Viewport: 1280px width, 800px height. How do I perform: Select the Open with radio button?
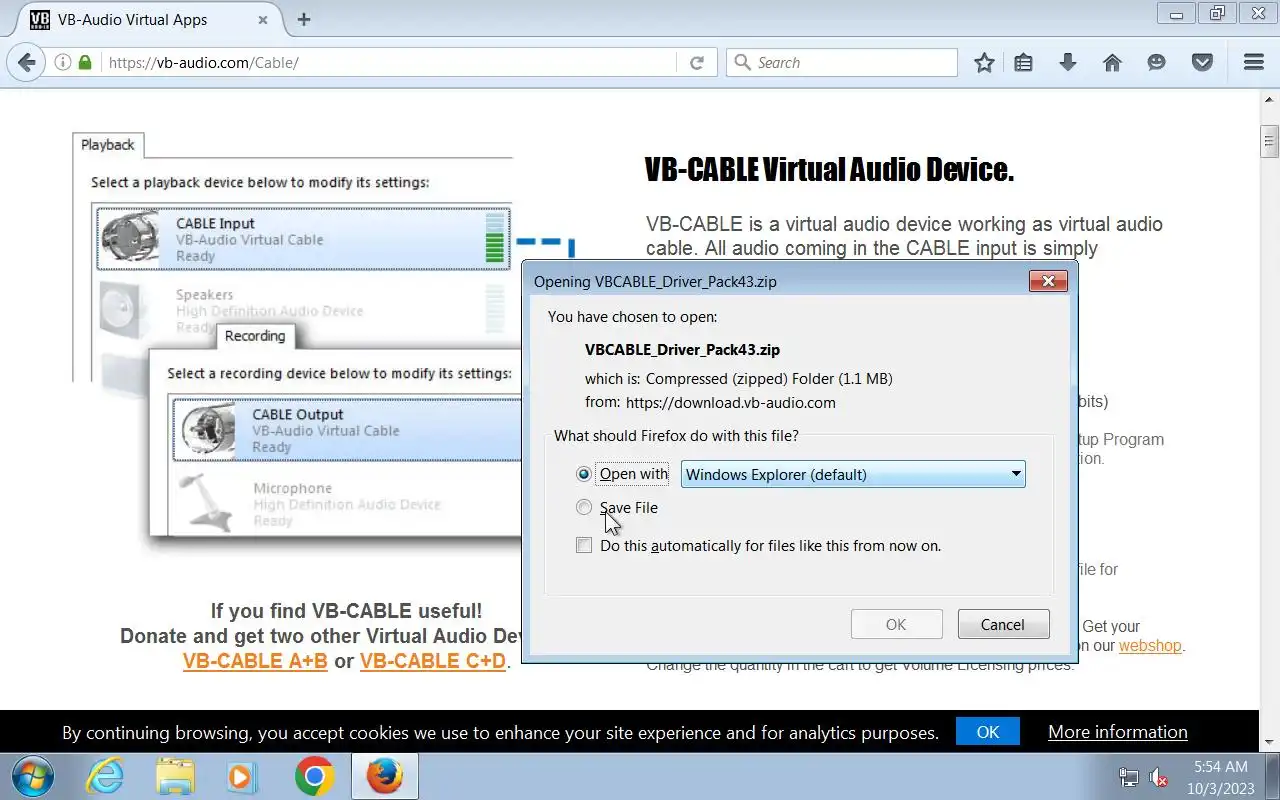pos(584,474)
